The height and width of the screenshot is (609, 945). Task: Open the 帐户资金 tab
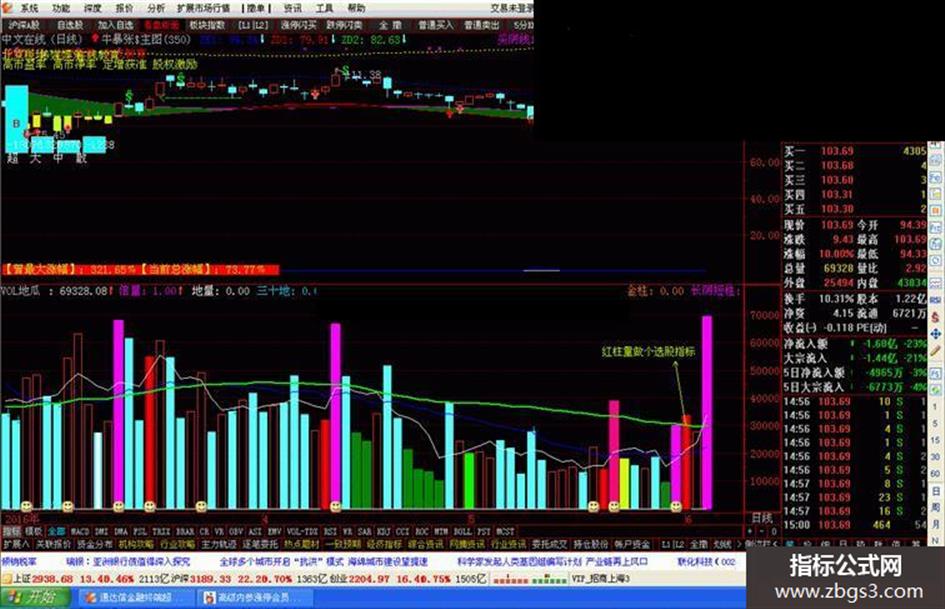pos(632,544)
